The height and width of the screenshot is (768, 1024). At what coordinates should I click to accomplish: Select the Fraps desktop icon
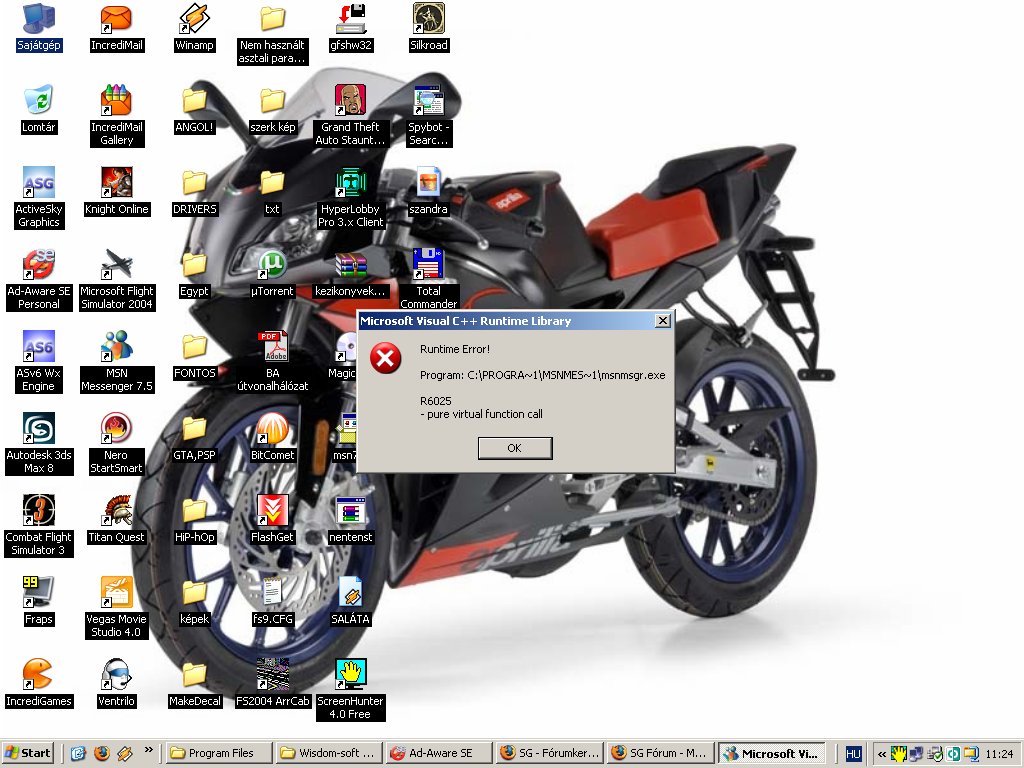38,593
